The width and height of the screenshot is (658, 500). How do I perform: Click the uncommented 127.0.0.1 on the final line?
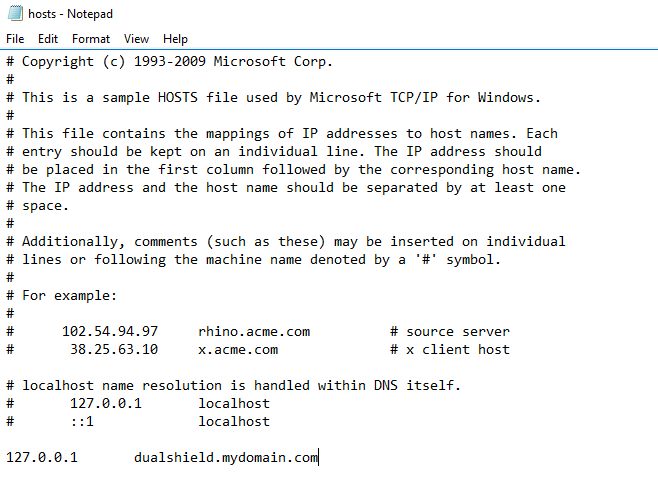[x=41, y=458]
